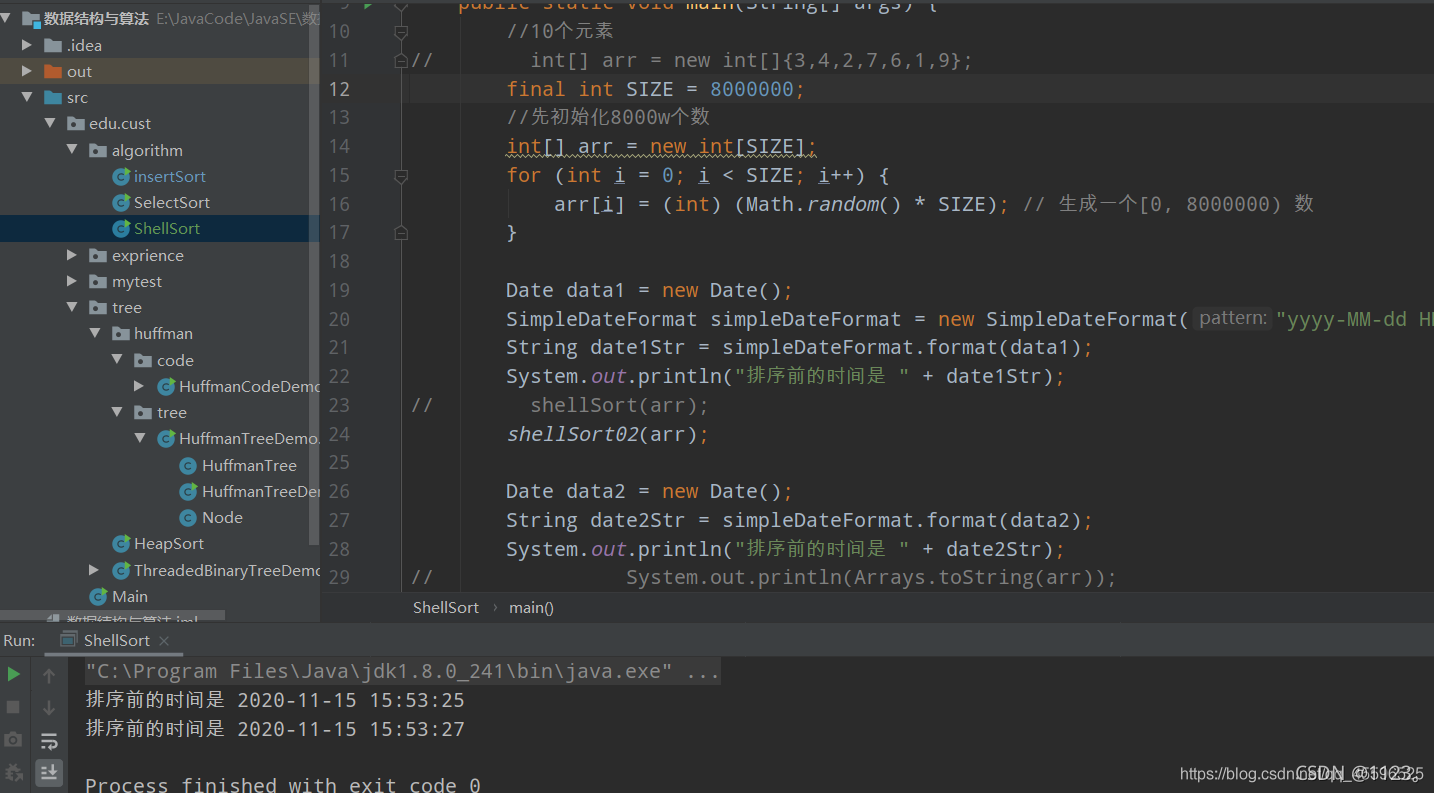Toggle soft-wrap in the console
The image size is (1434, 793).
48,741
